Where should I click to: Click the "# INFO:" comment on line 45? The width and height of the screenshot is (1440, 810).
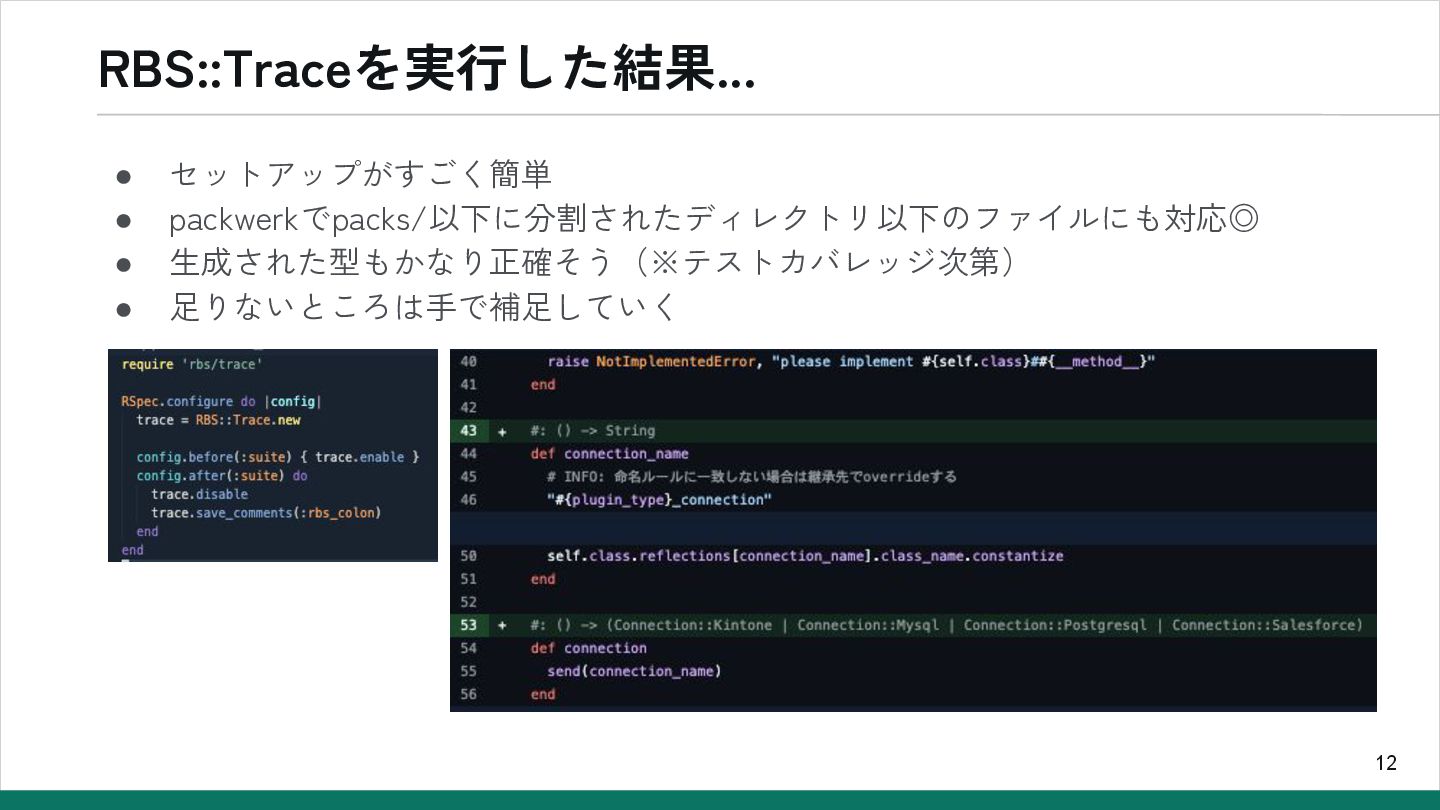751,476
